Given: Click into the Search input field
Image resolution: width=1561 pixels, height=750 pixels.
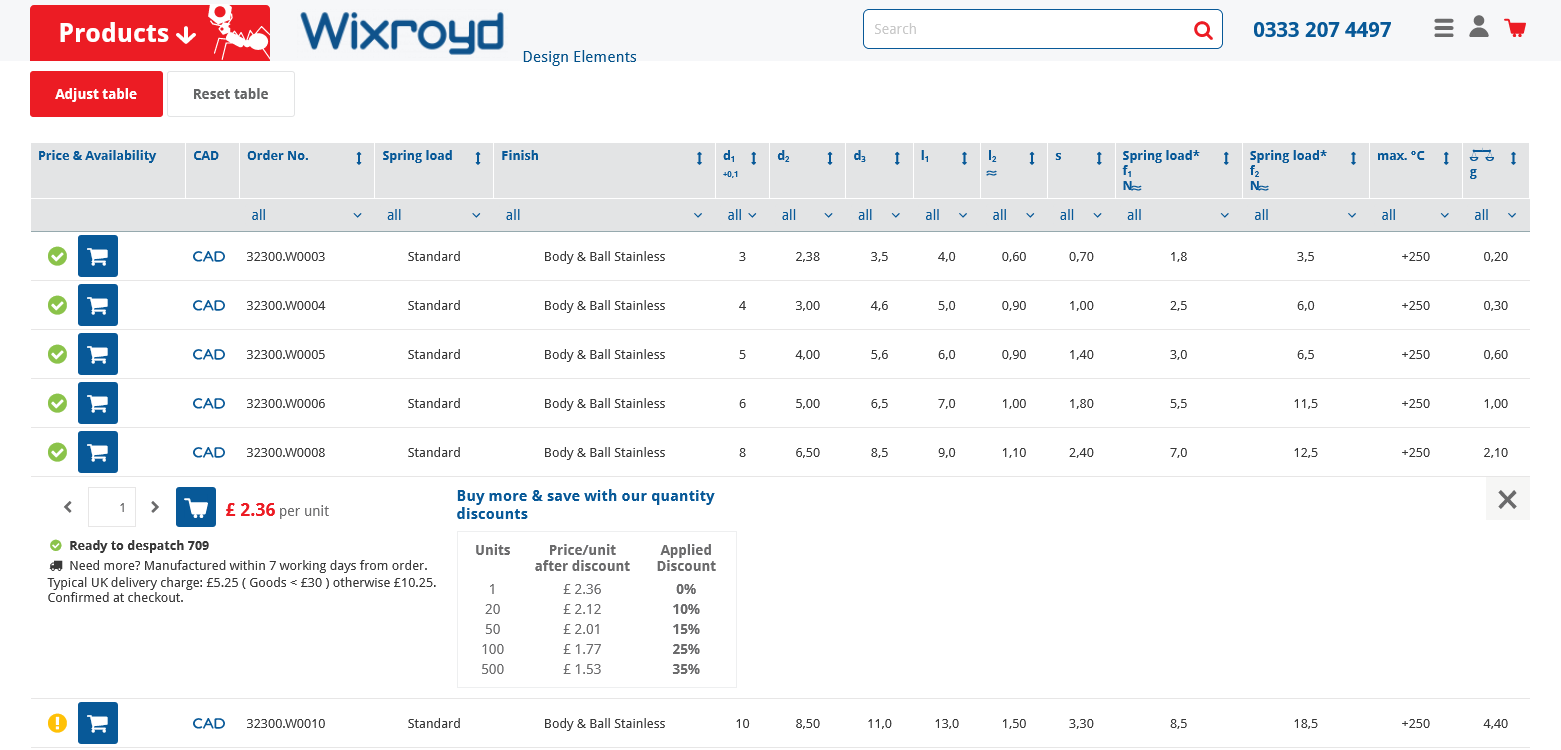Looking at the screenshot, I should [1025, 29].
